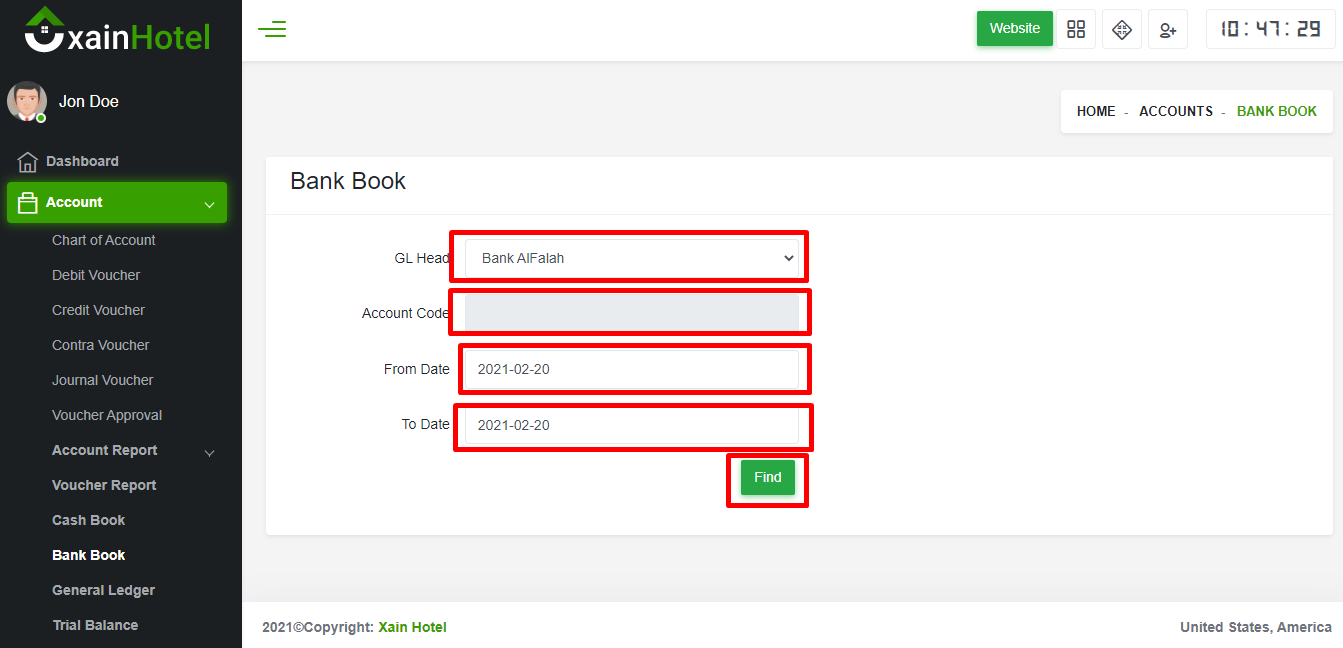Click Jon Doe's profile avatar
Image resolution: width=1343 pixels, height=648 pixels.
pyautogui.click(x=27, y=101)
